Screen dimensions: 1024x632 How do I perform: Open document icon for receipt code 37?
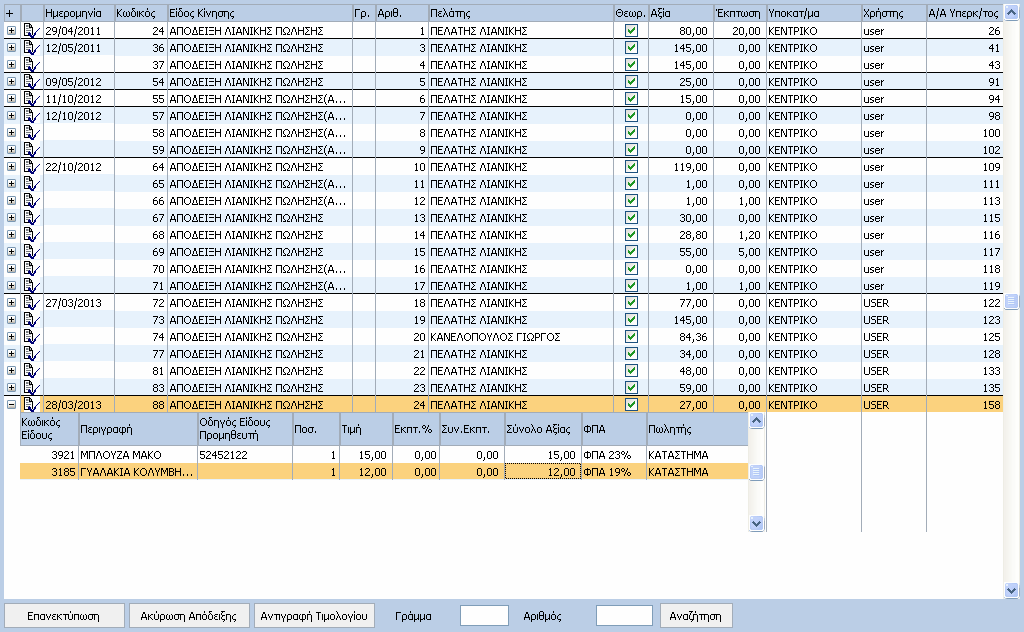pyautogui.click(x=31, y=65)
